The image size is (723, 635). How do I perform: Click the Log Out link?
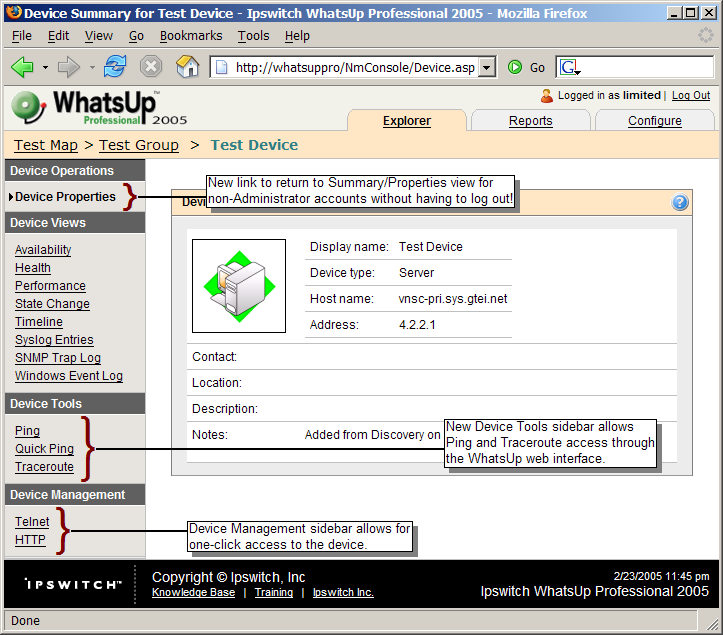click(x=690, y=96)
